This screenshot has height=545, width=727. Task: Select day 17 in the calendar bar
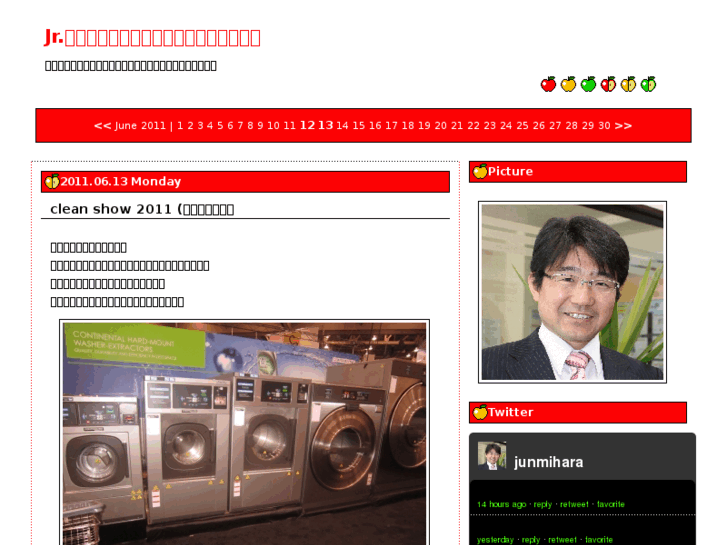point(391,126)
